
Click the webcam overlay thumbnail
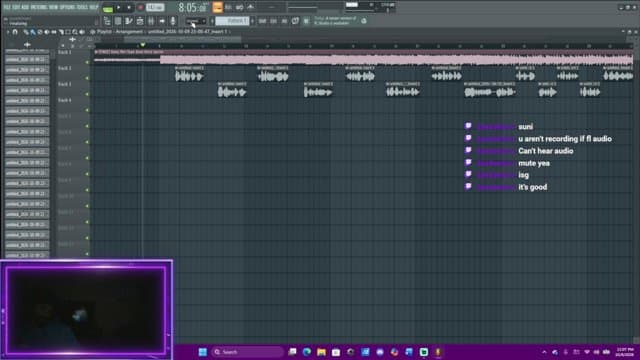coord(86,309)
